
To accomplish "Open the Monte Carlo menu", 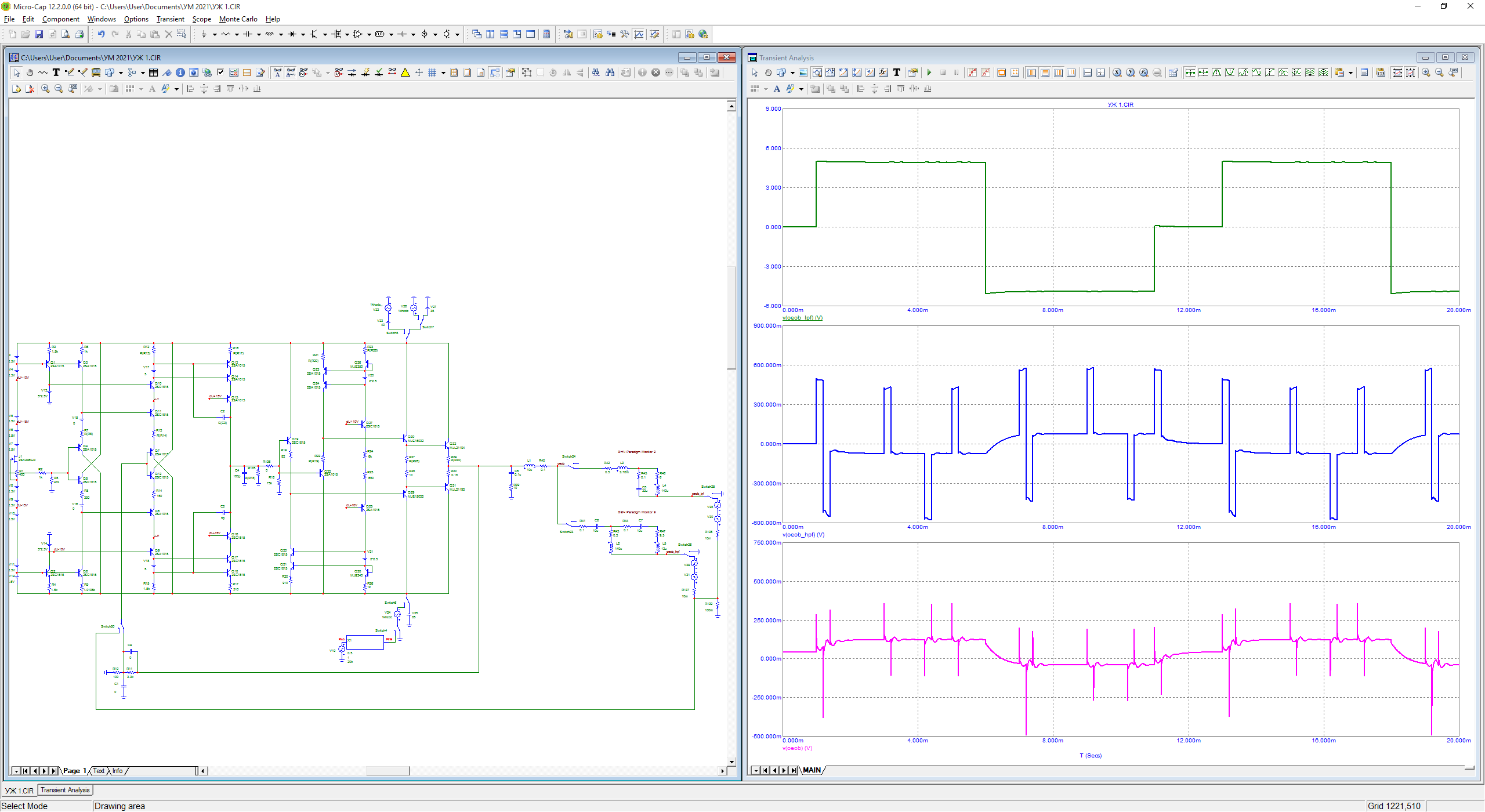I will (x=238, y=19).
